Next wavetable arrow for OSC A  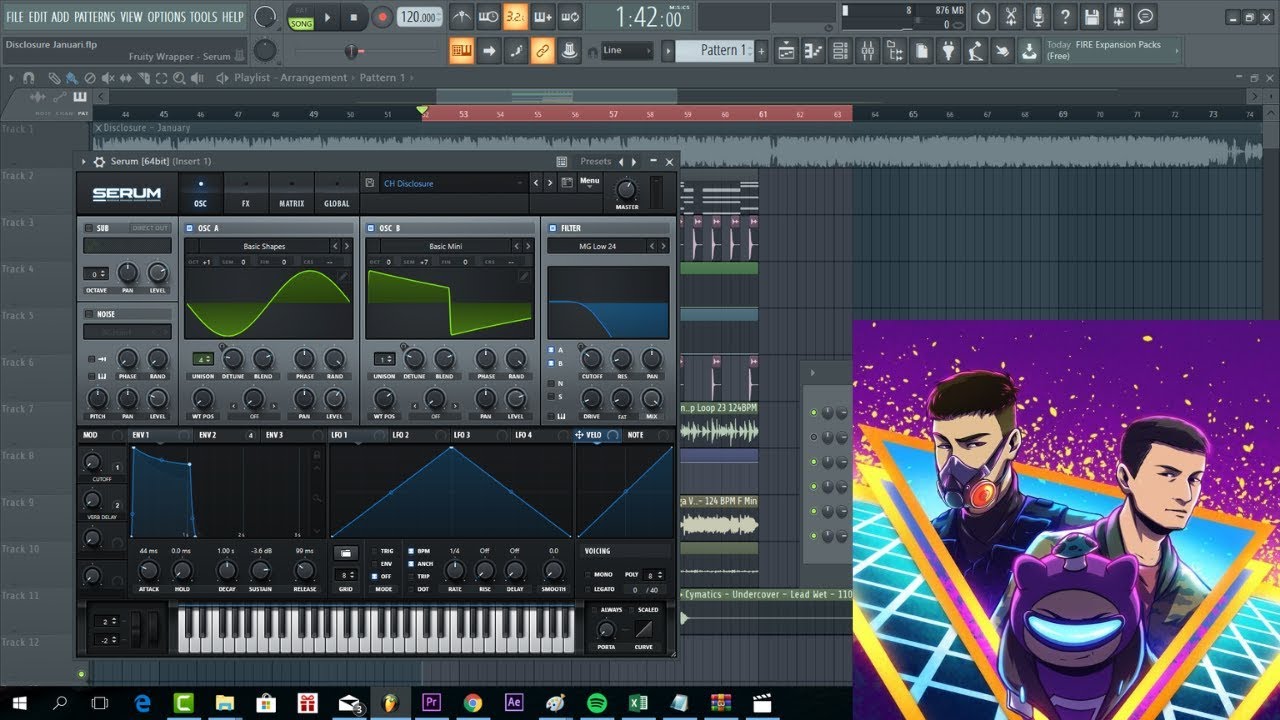[x=347, y=246]
